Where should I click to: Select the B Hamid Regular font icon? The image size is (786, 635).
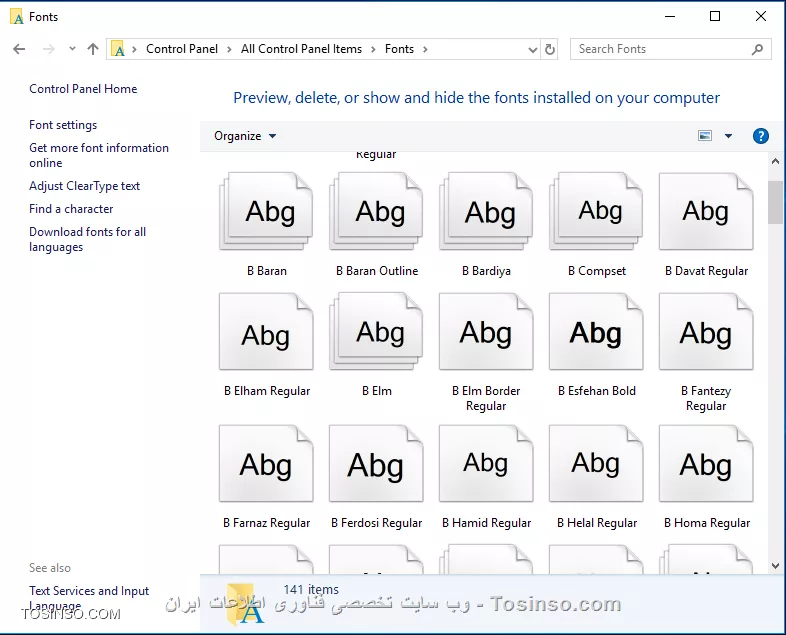click(x=486, y=463)
